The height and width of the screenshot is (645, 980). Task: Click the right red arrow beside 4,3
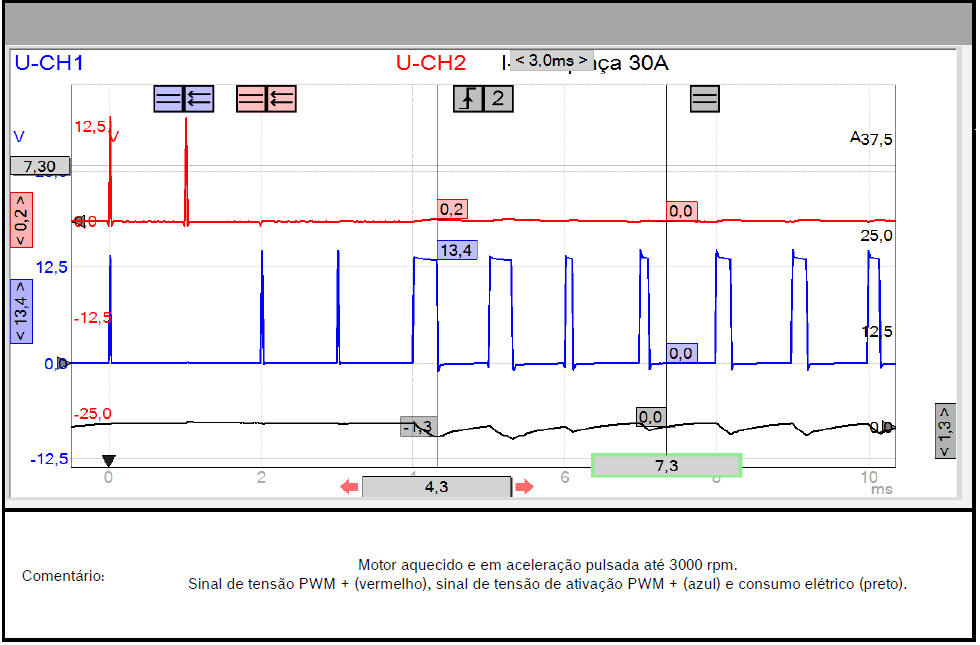tap(524, 487)
